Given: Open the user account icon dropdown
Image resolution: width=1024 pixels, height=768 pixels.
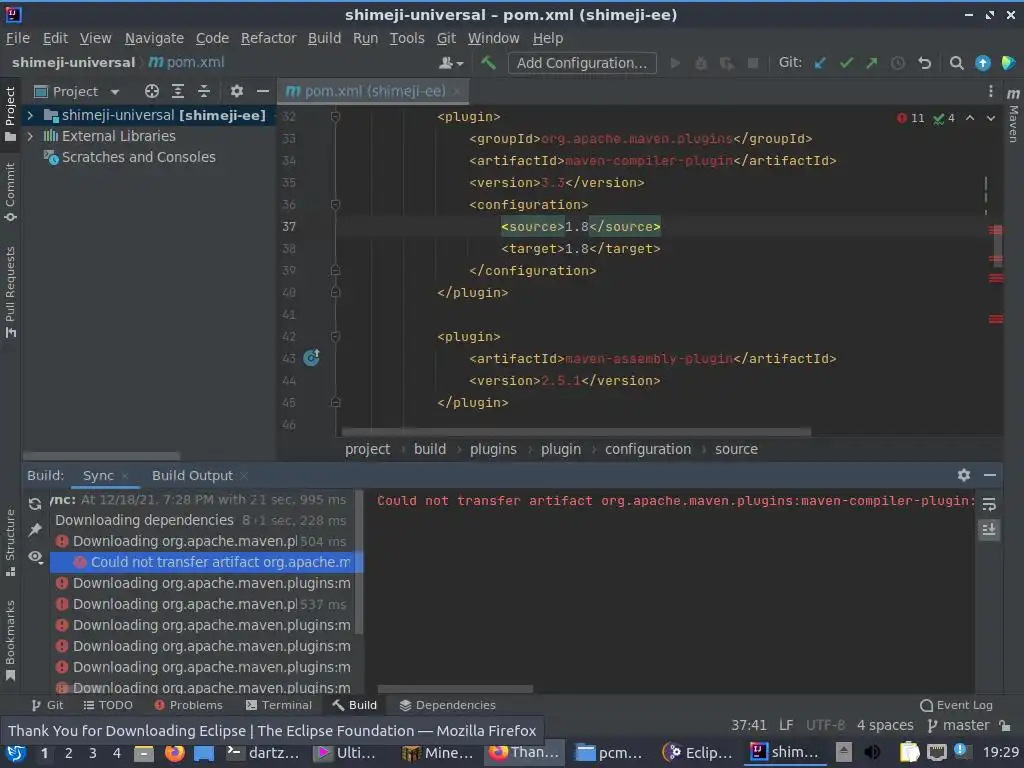Looking at the screenshot, I should click(451, 63).
